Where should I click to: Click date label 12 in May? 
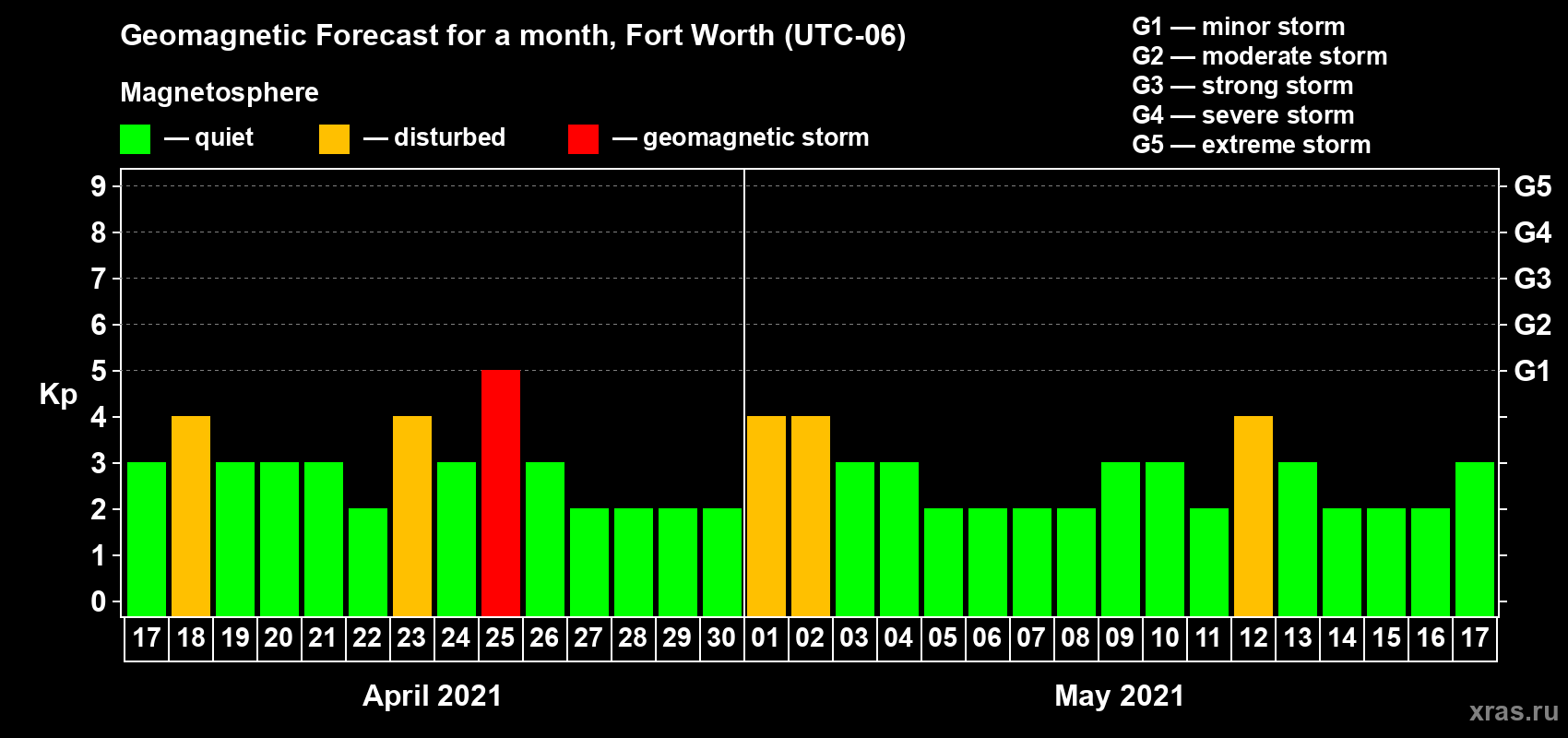point(1253,638)
